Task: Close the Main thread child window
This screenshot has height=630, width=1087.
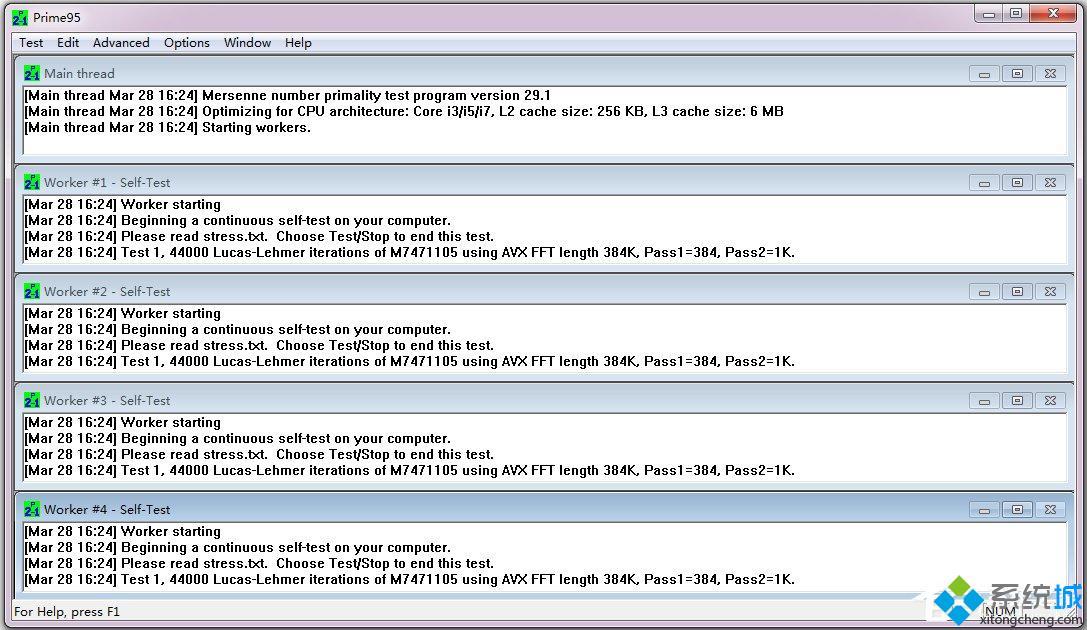Action: [1050, 73]
